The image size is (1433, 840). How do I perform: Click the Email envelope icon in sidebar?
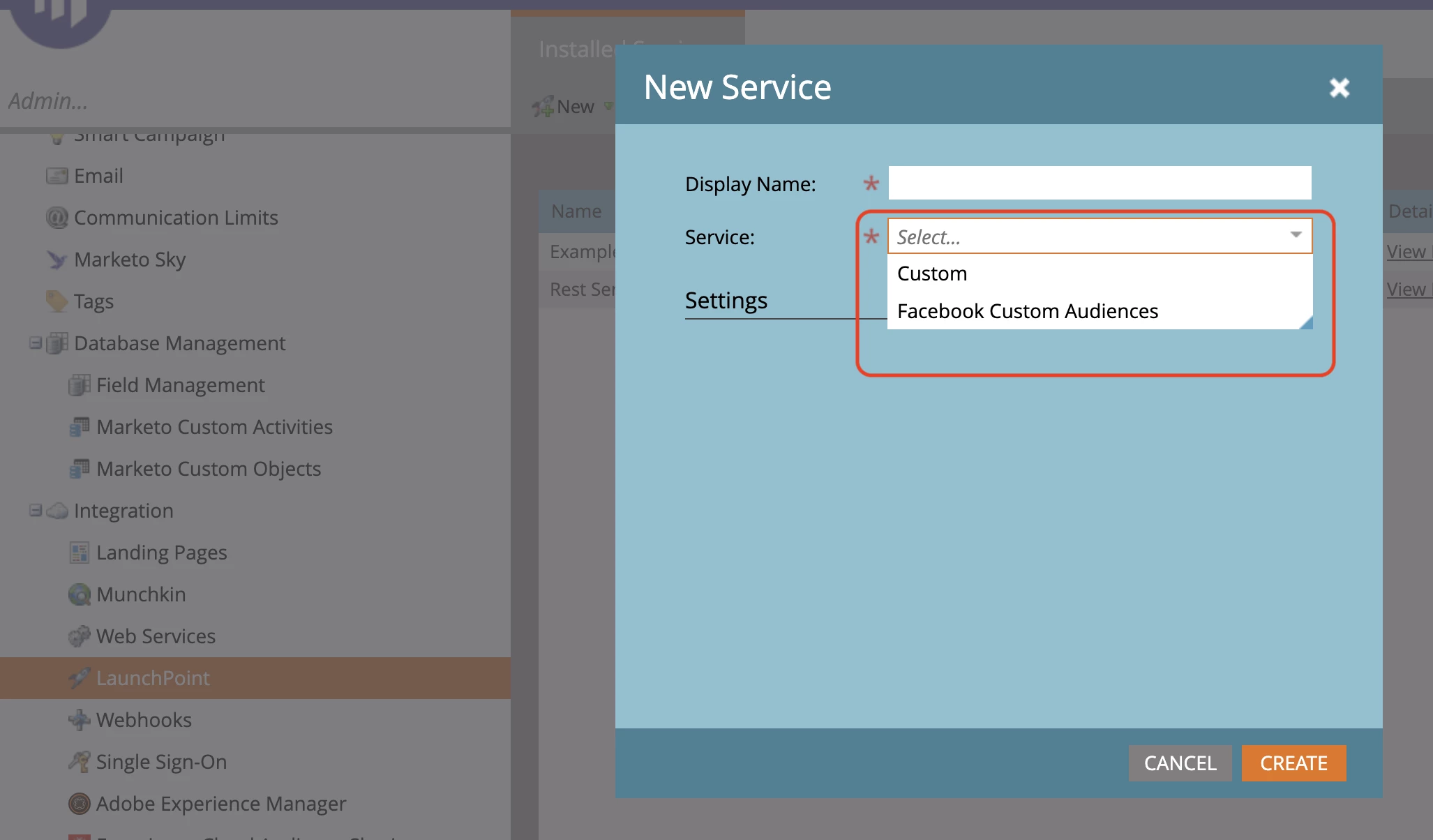pos(57,176)
